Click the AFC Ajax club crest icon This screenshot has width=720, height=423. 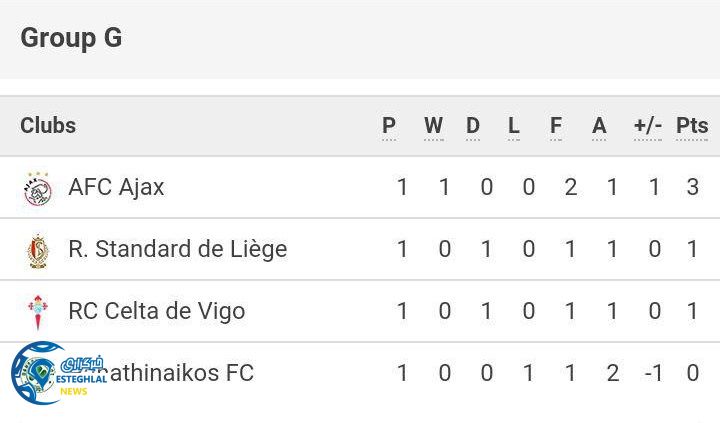[x=37, y=188]
